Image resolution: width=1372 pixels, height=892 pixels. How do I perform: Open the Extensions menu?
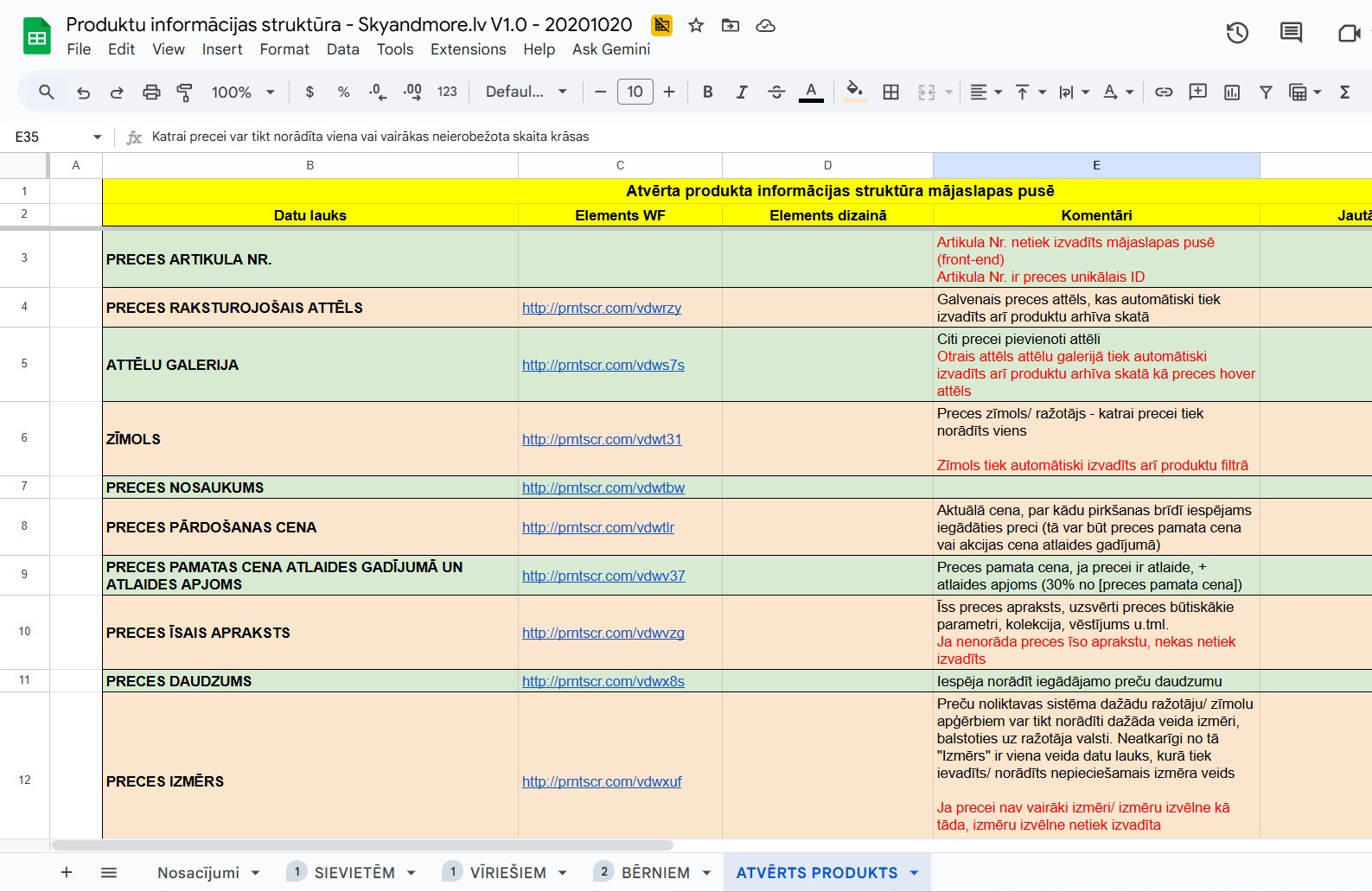click(468, 49)
